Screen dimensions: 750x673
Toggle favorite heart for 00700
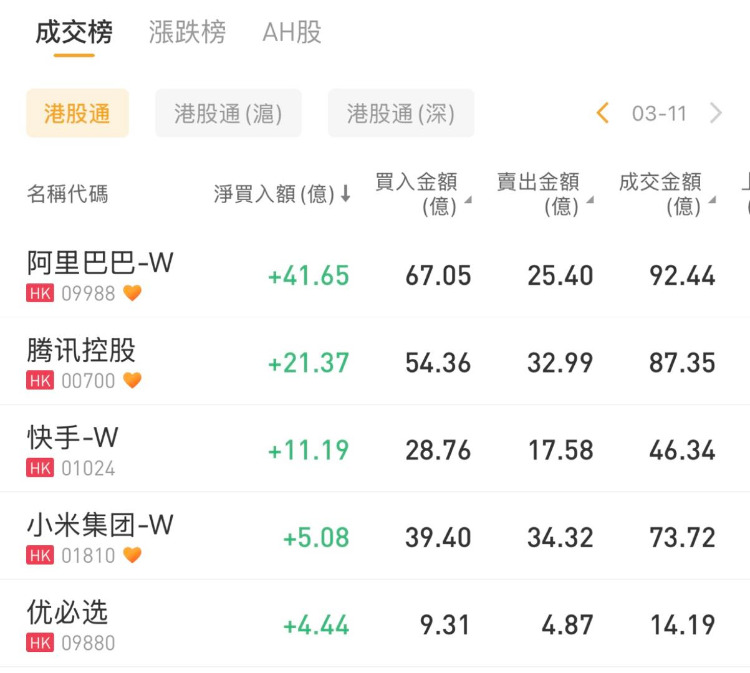[132, 380]
